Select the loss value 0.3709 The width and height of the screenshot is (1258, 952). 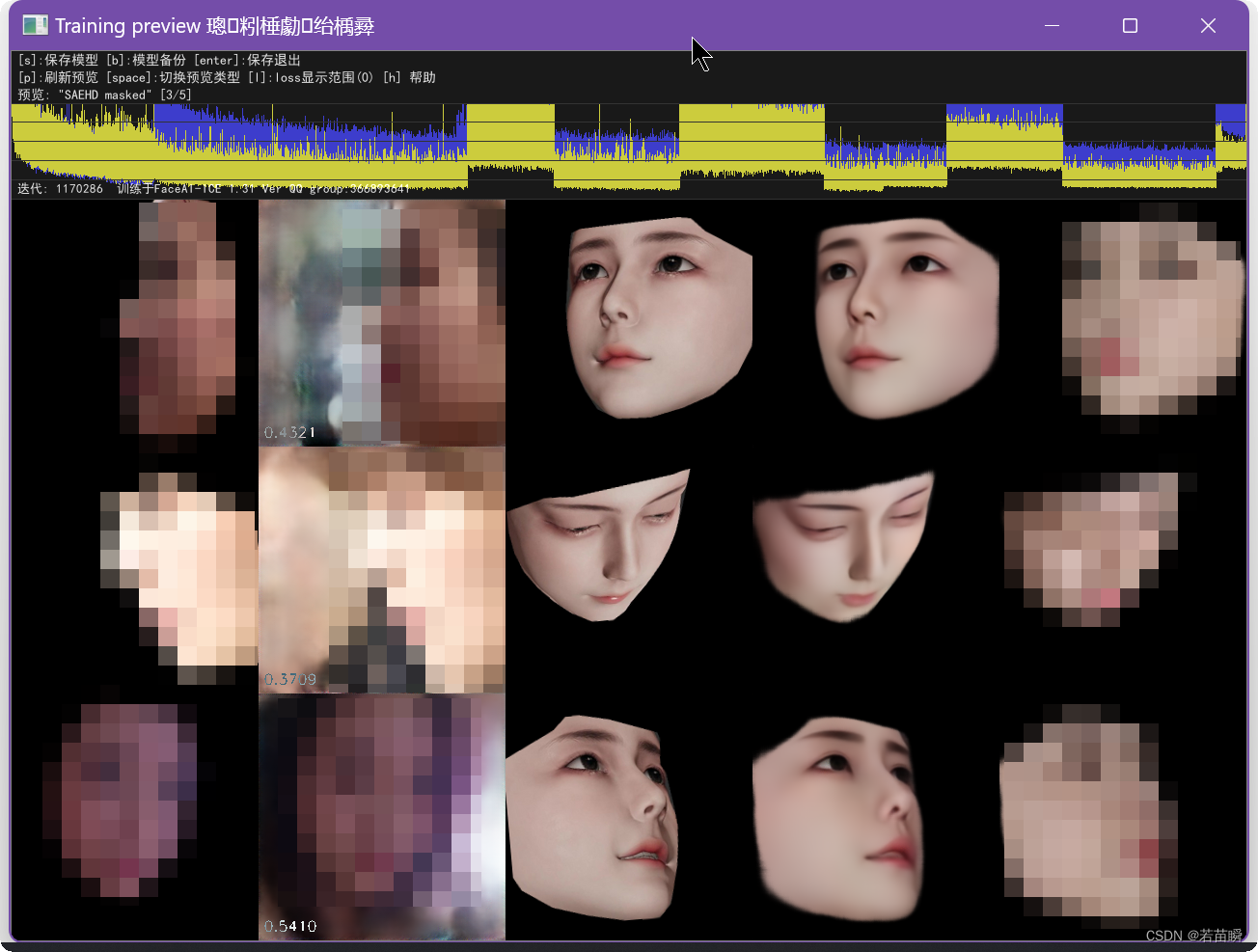click(289, 679)
